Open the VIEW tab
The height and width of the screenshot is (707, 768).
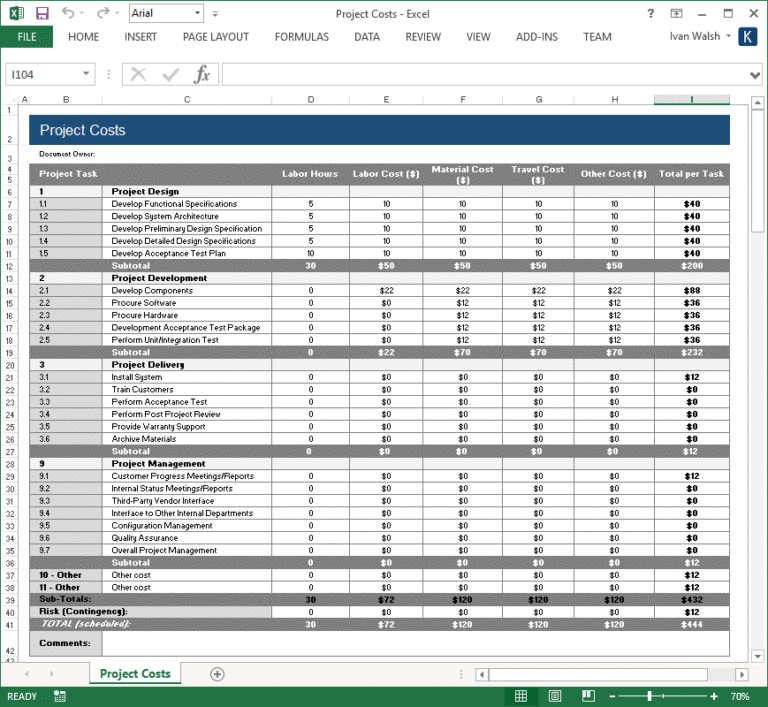point(478,37)
